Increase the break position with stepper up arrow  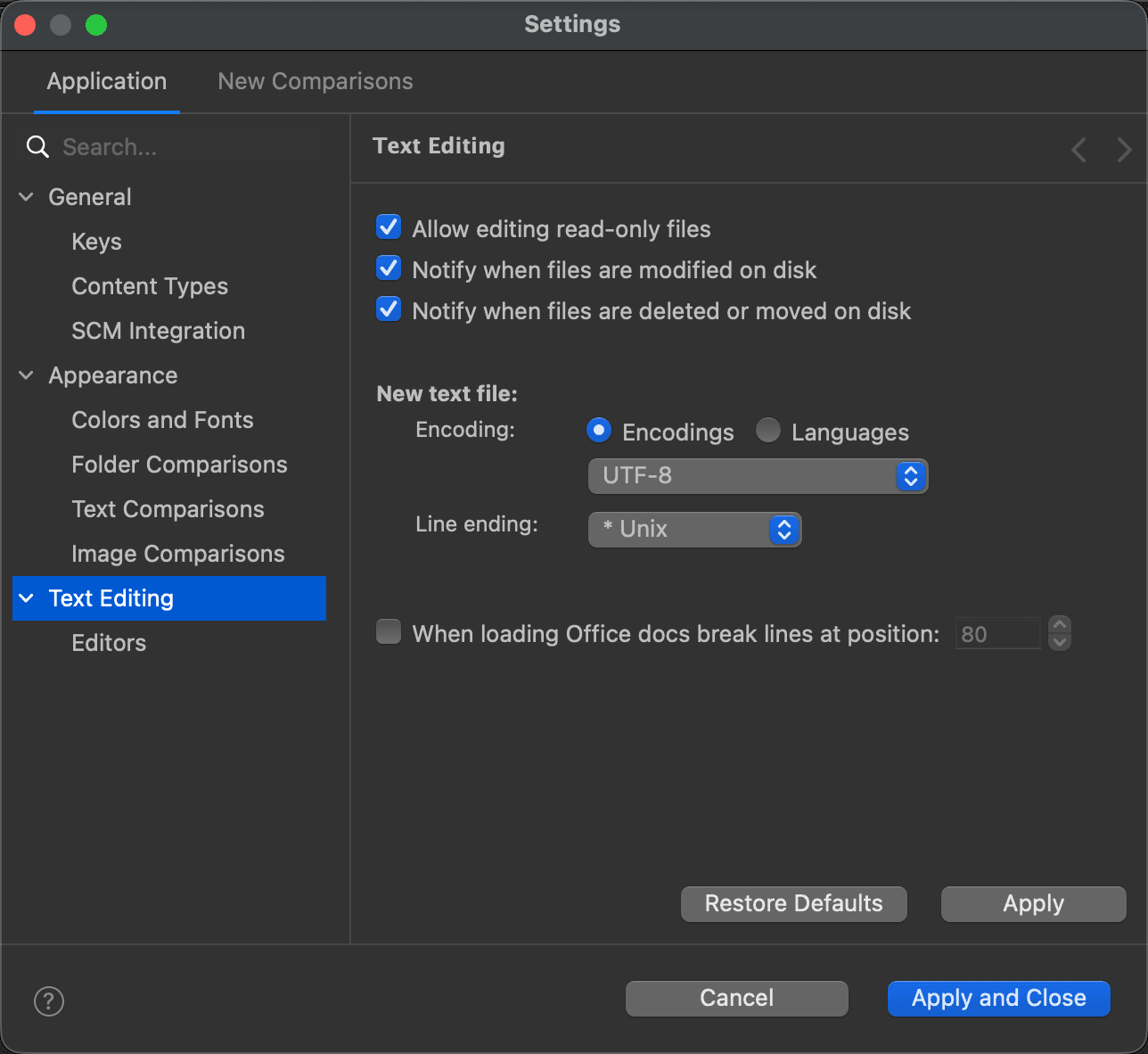[1060, 625]
